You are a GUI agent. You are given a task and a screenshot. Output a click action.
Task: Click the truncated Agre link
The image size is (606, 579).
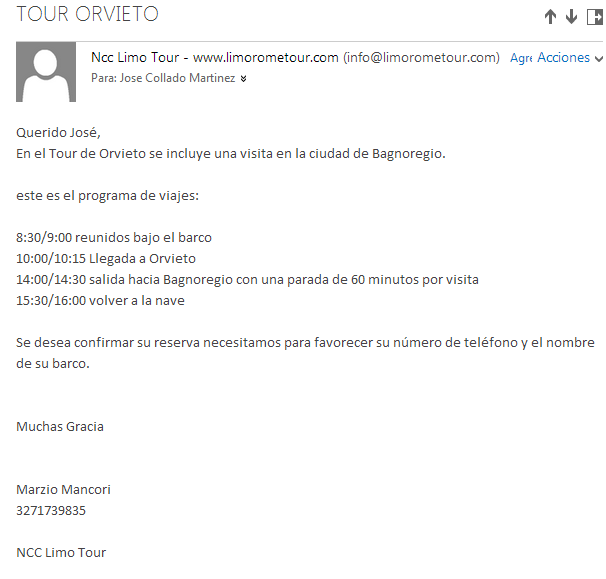(x=521, y=58)
